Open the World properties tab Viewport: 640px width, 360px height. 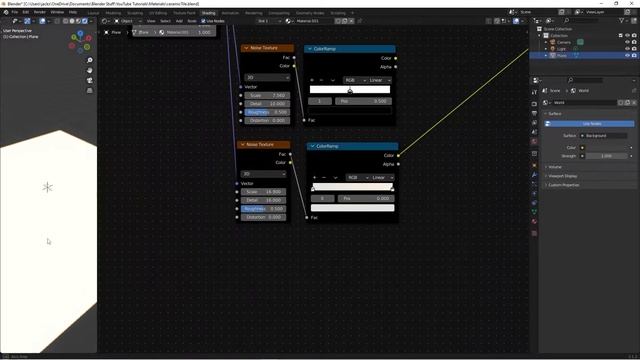[x=534, y=142]
